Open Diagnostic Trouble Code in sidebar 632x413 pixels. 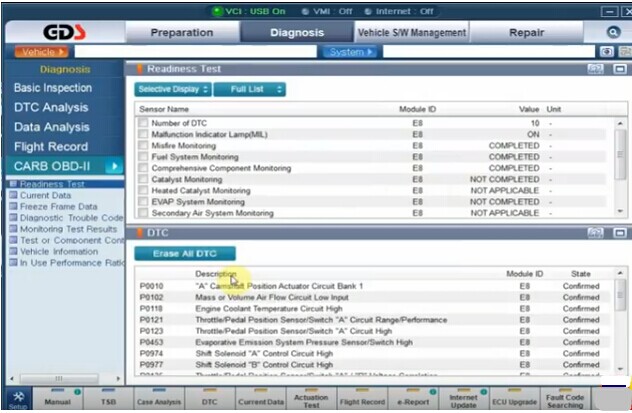pyautogui.click(x=71, y=218)
